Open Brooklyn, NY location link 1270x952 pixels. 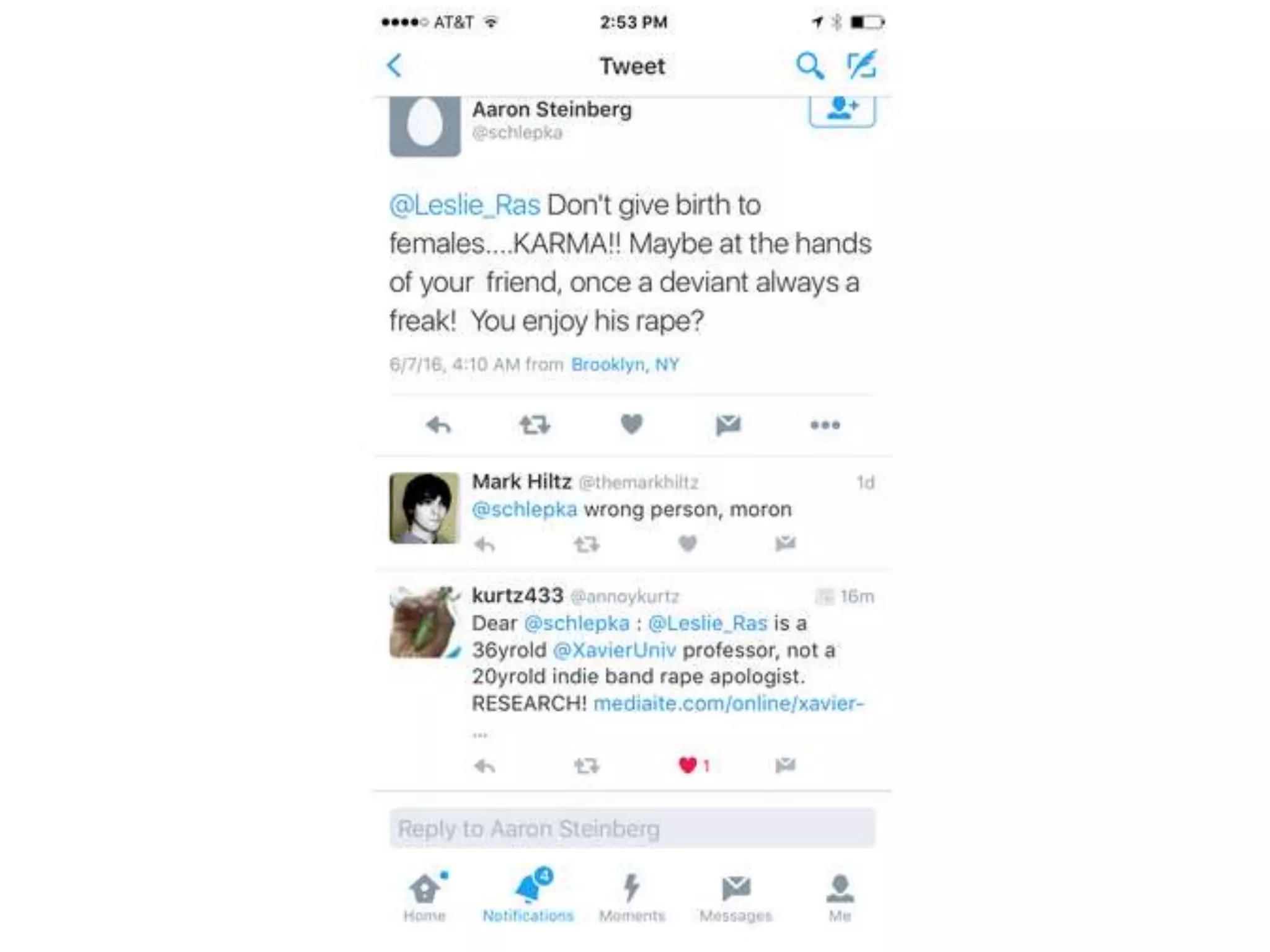625,364
